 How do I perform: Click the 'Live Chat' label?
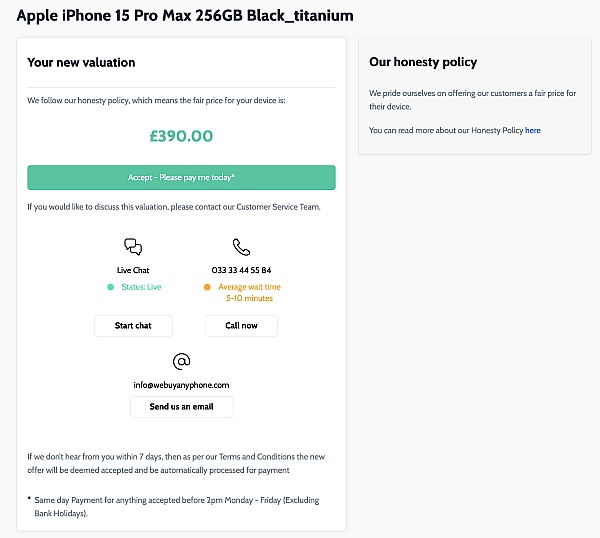[x=133, y=270]
